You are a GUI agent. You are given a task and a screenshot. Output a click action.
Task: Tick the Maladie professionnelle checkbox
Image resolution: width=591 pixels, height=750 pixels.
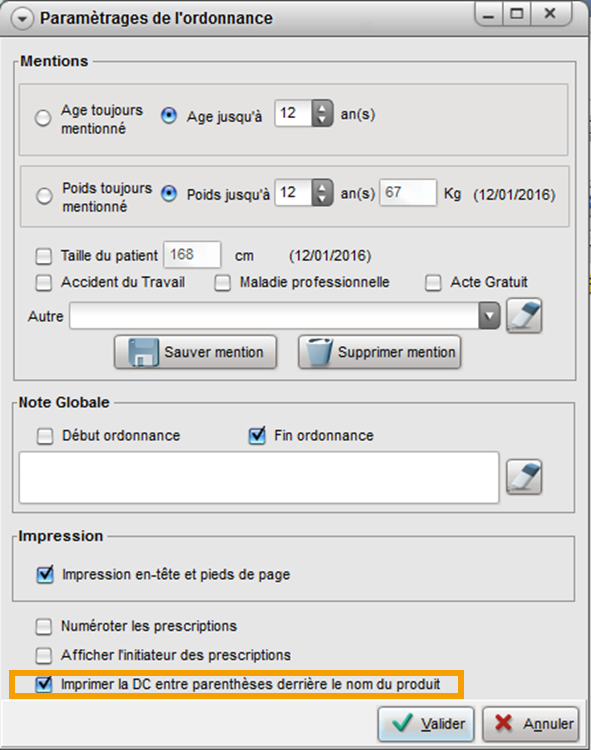pos(222,283)
